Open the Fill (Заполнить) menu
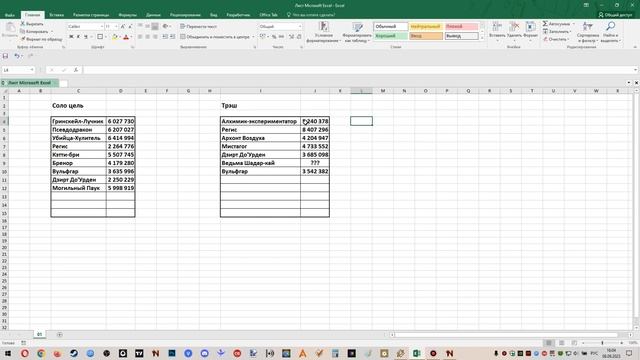This screenshot has width=640, height=360. coord(558,31)
